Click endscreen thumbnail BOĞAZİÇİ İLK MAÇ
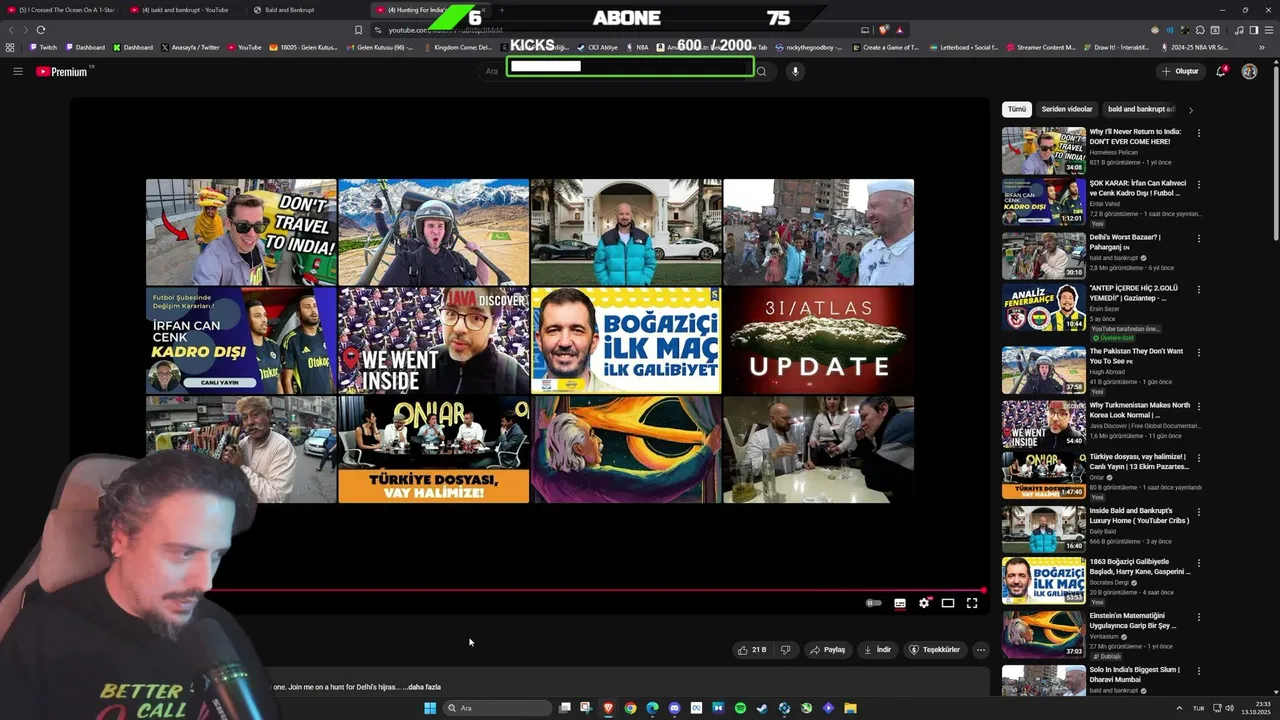The height and width of the screenshot is (720, 1280). (x=626, y=341)
